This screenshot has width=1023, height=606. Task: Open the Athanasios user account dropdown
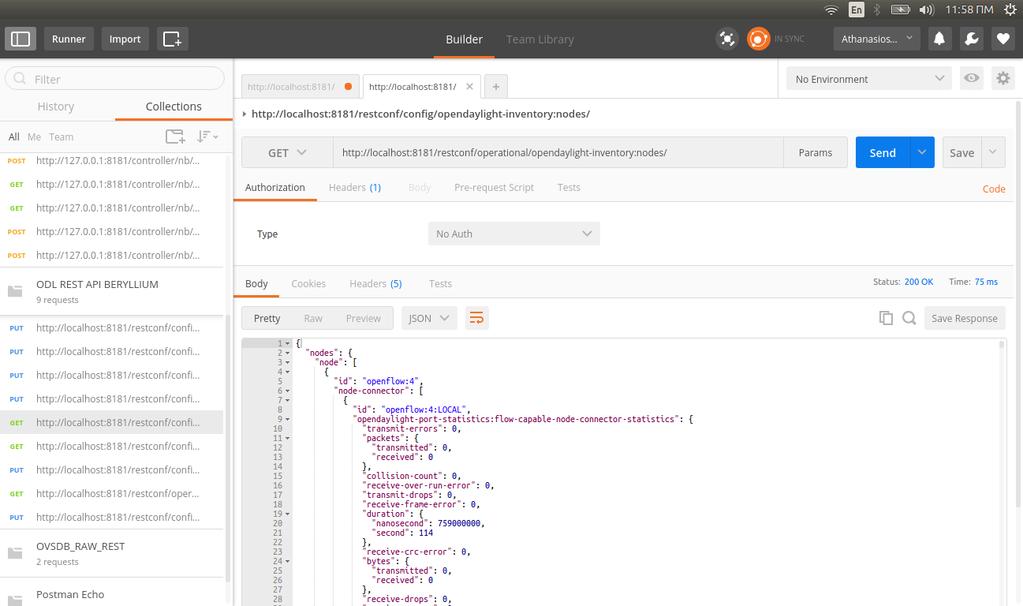coord(876,39)
